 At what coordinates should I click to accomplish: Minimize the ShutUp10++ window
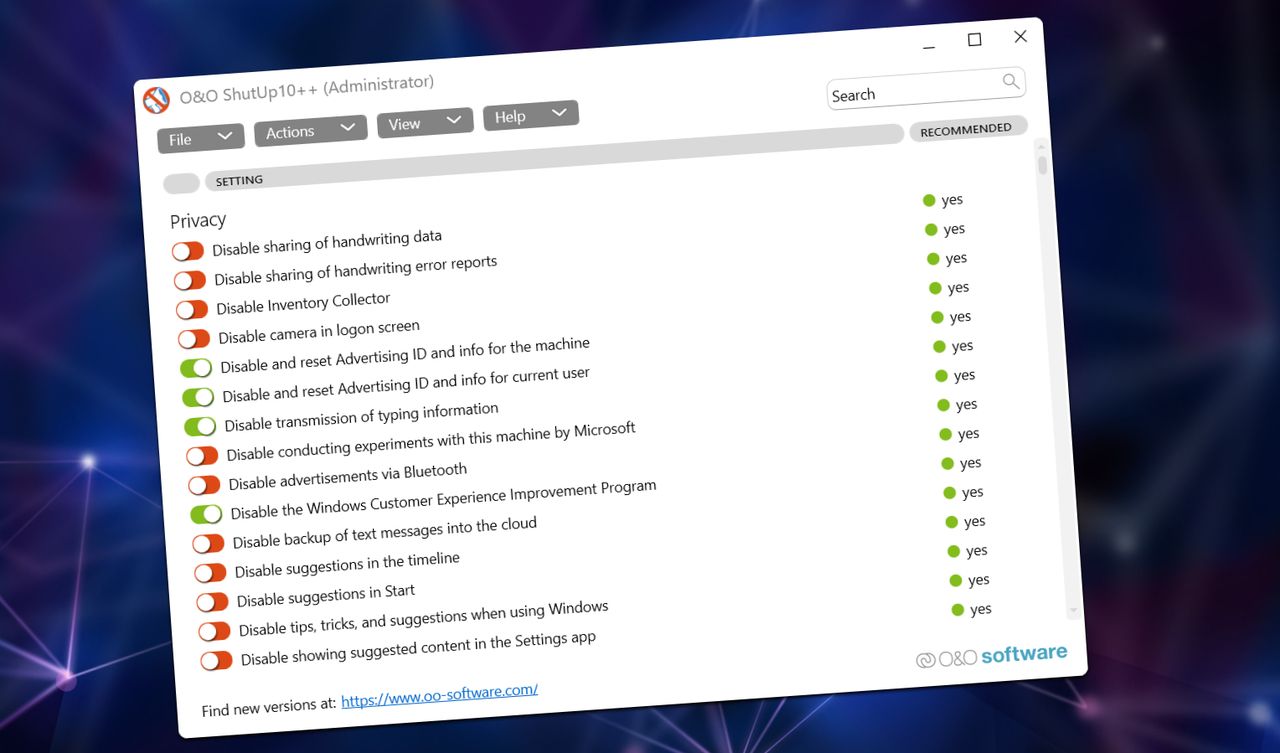coord(929,45)
